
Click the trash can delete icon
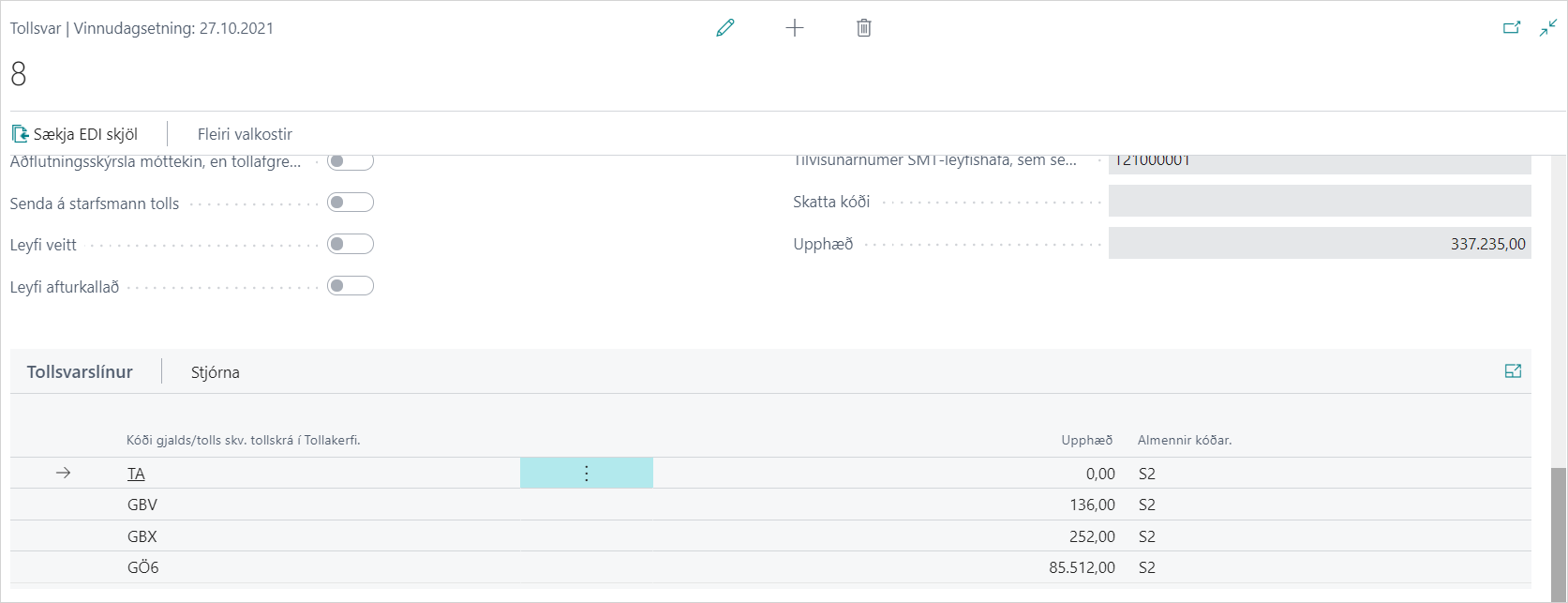click(864, 28)
